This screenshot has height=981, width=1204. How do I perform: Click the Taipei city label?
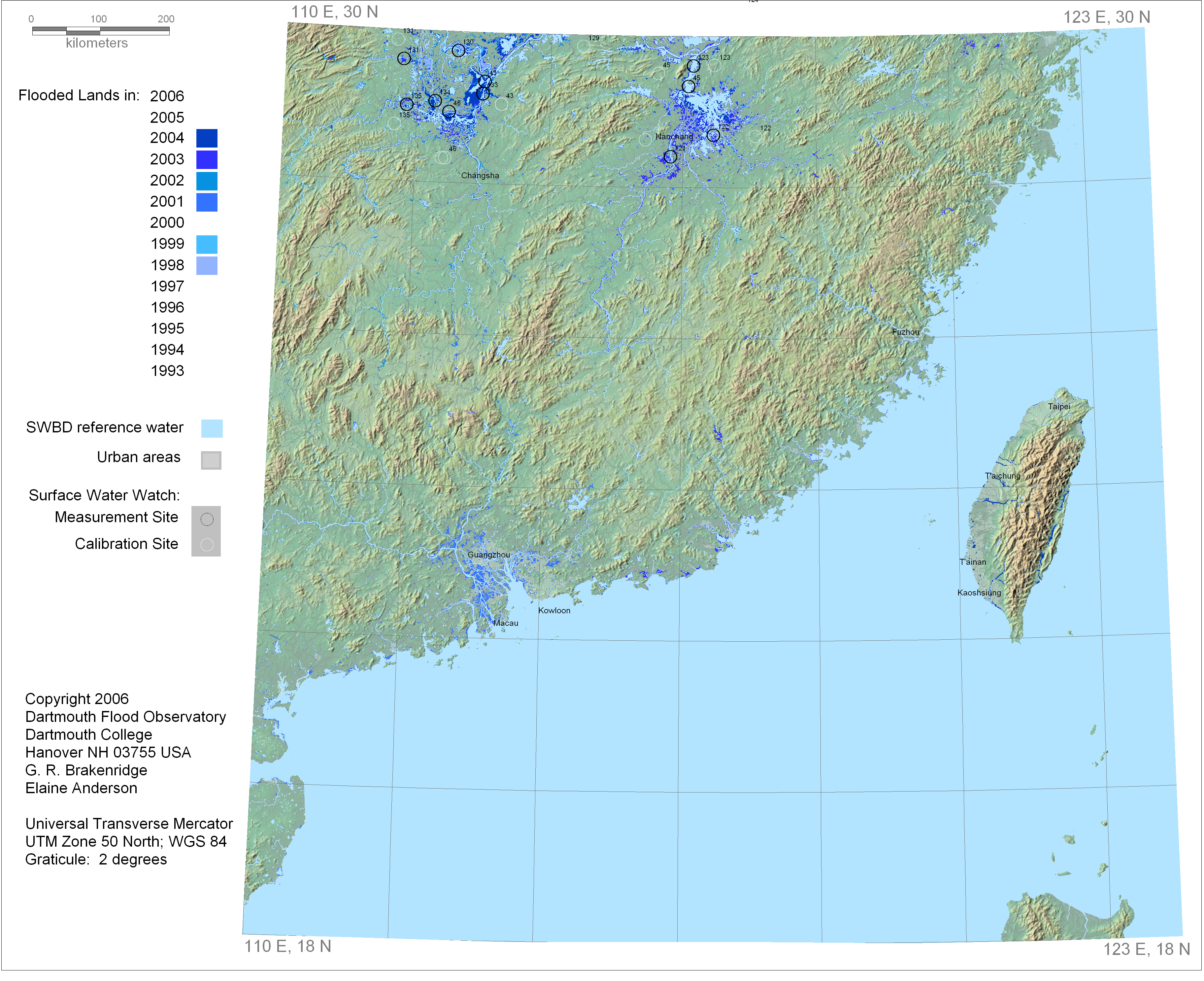click(x=1059, y=406)
